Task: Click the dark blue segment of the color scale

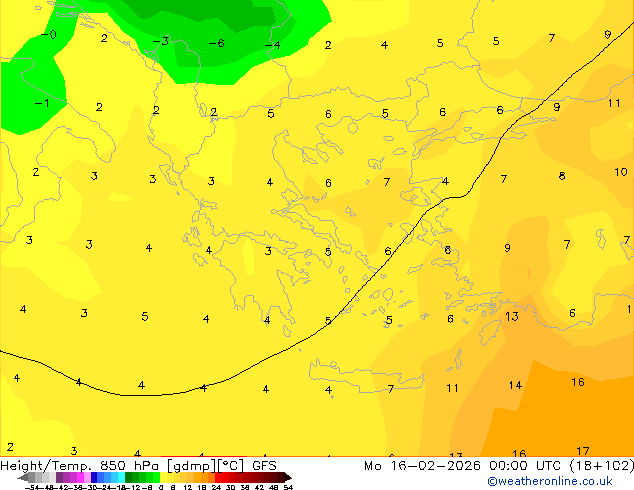Action: pyautogui.click(x=94, y=477)
